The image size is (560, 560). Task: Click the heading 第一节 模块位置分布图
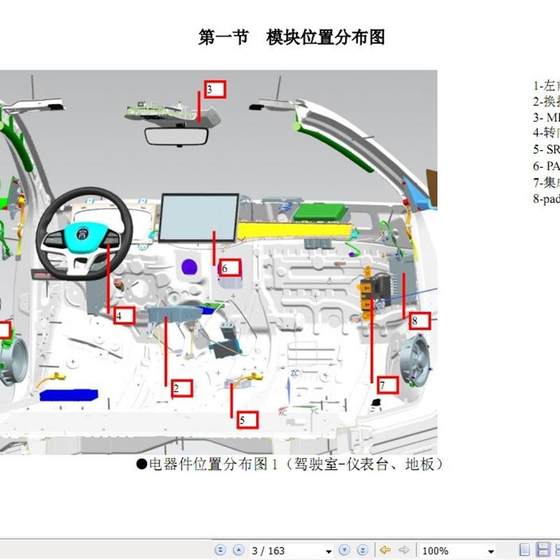pyautogui.click(x=291, y=37)
